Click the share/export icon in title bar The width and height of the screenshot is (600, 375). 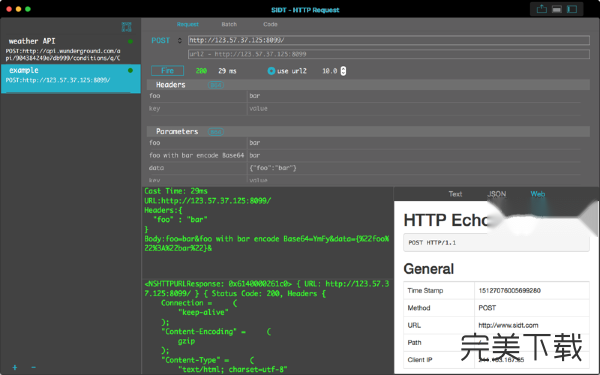pos(541,9)
